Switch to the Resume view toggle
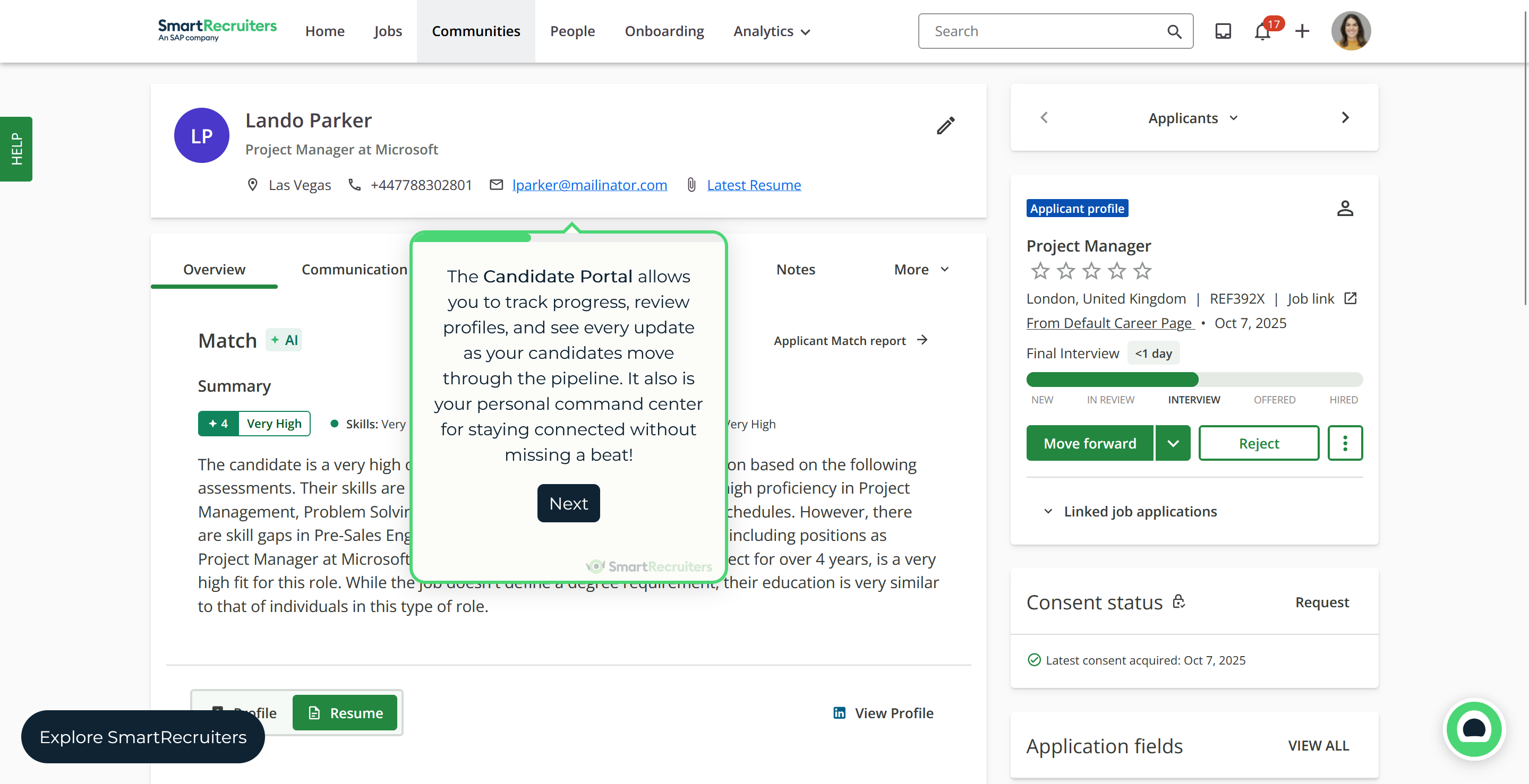The height and width of the screenshot is (784, 1529). [345, 712]
